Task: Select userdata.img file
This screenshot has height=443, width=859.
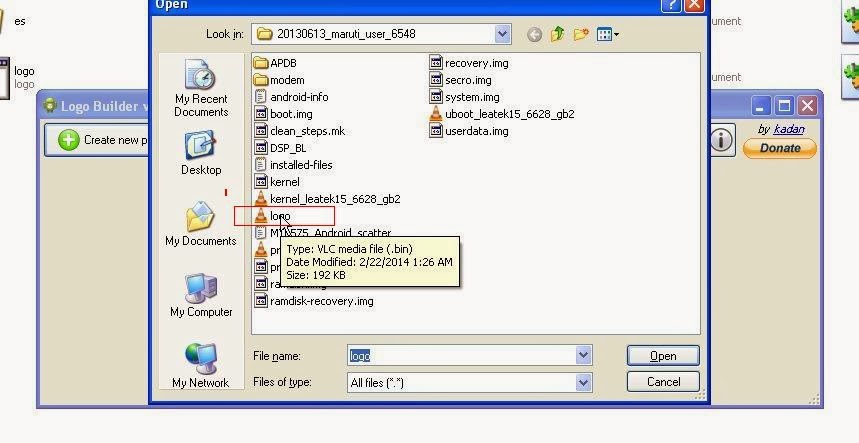Action: [x=469, y=131]
